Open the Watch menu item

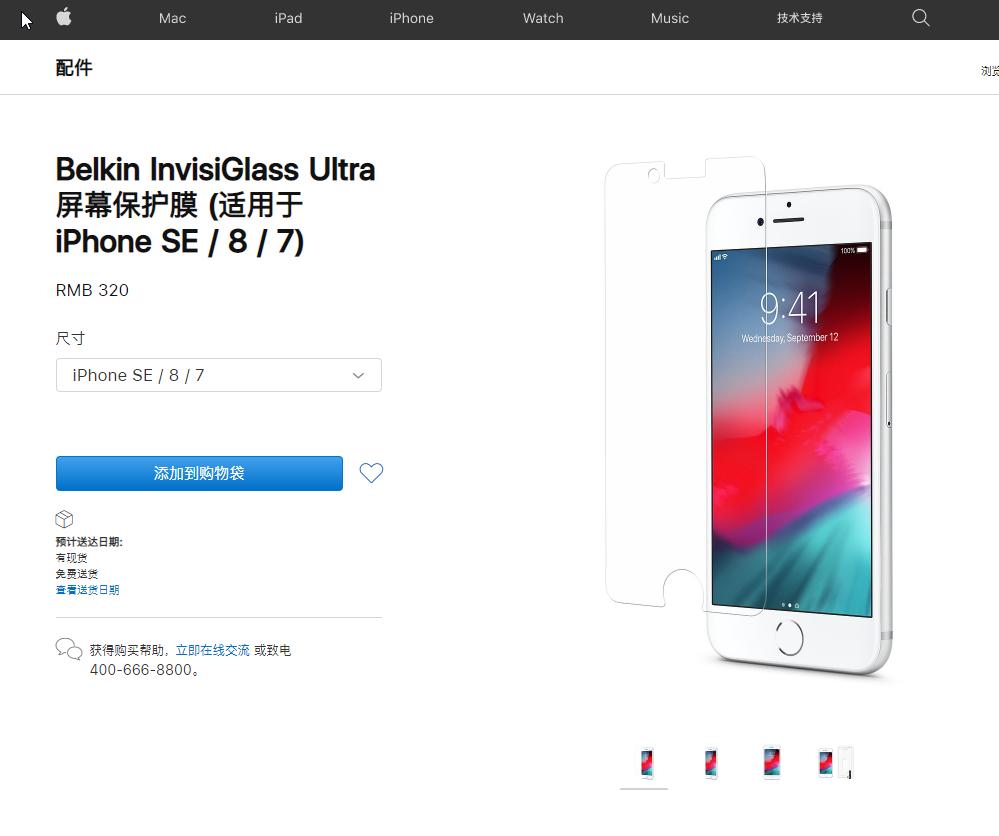[x=543, y=18]
